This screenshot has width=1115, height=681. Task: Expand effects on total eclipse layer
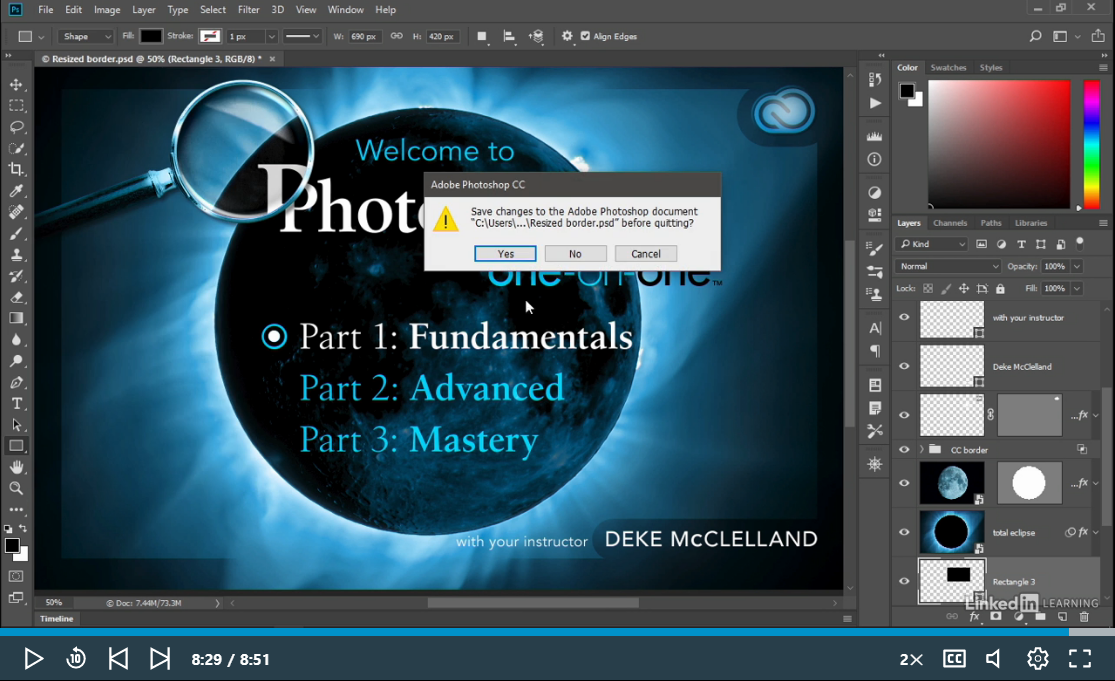pos(1096,532)
